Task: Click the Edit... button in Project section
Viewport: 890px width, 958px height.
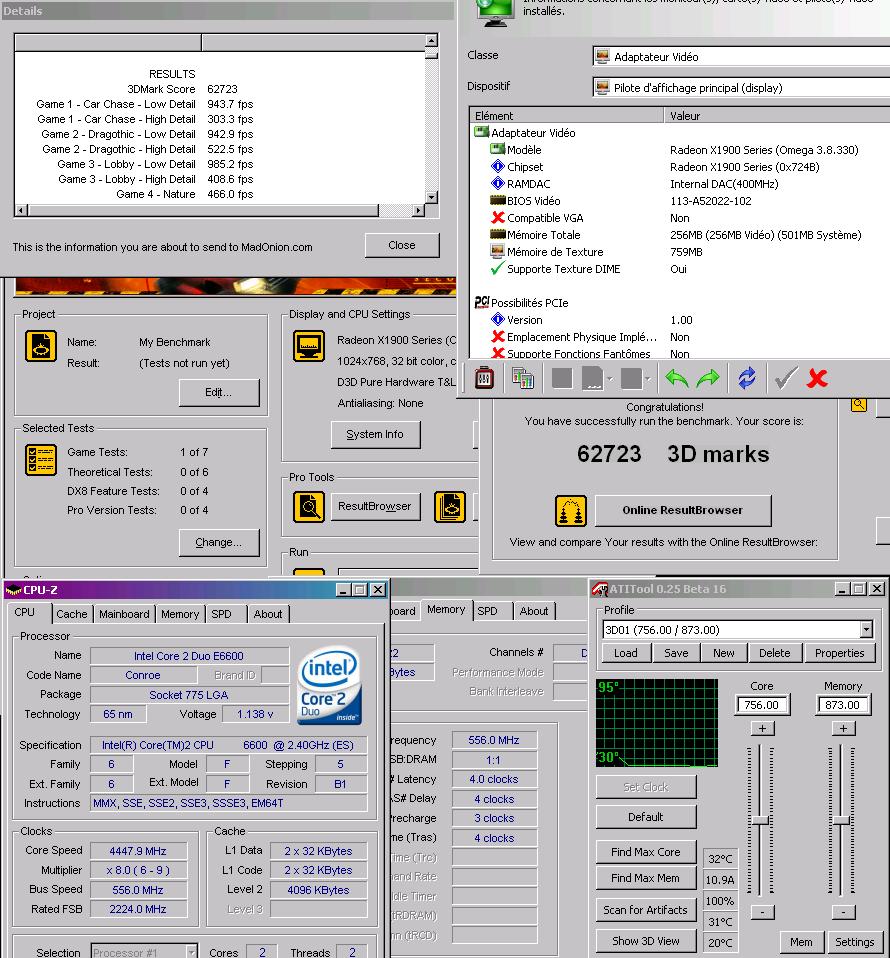Action: (219, 392)
